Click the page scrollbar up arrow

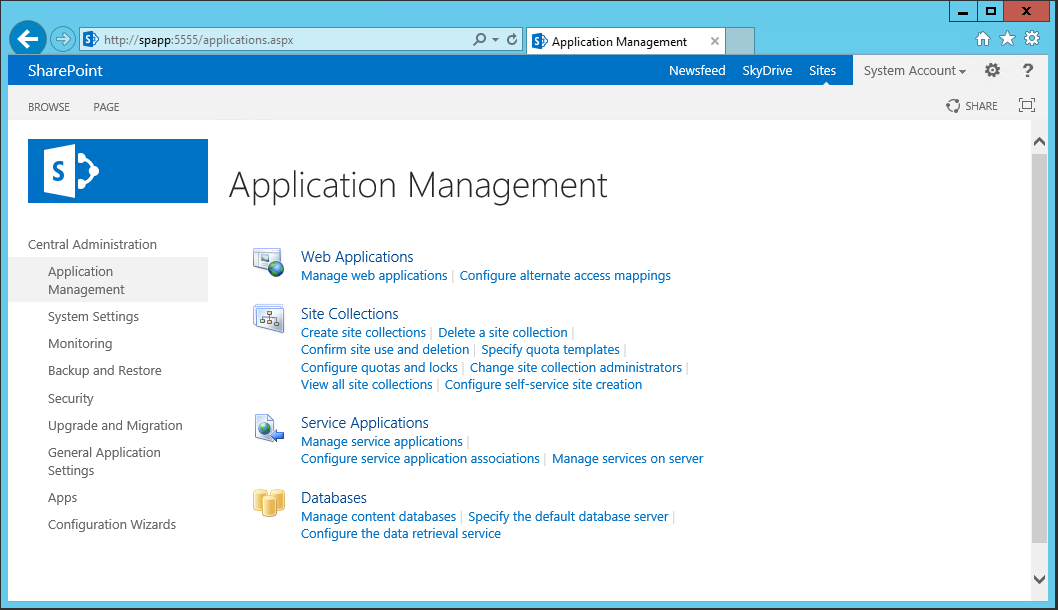[x=1039, y=142]
